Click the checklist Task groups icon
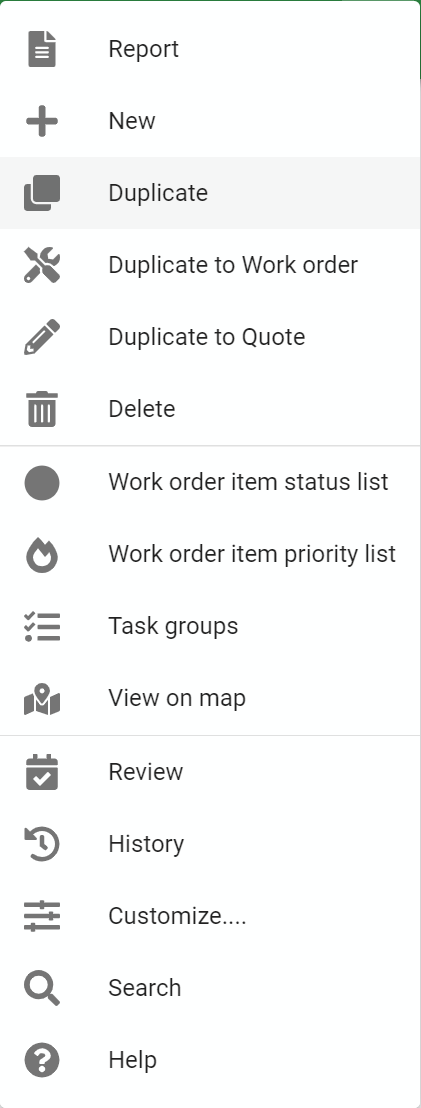This screenshot has height=1108, width=421. pos(42,626)
